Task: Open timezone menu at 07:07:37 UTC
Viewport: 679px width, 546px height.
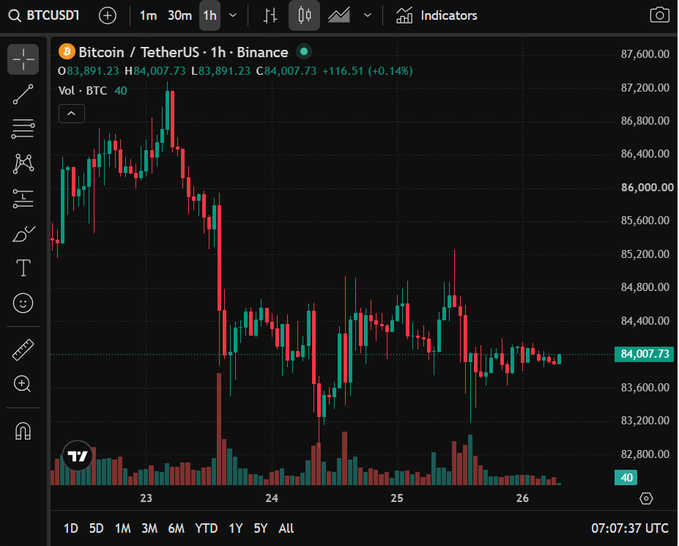Action: 630,528
